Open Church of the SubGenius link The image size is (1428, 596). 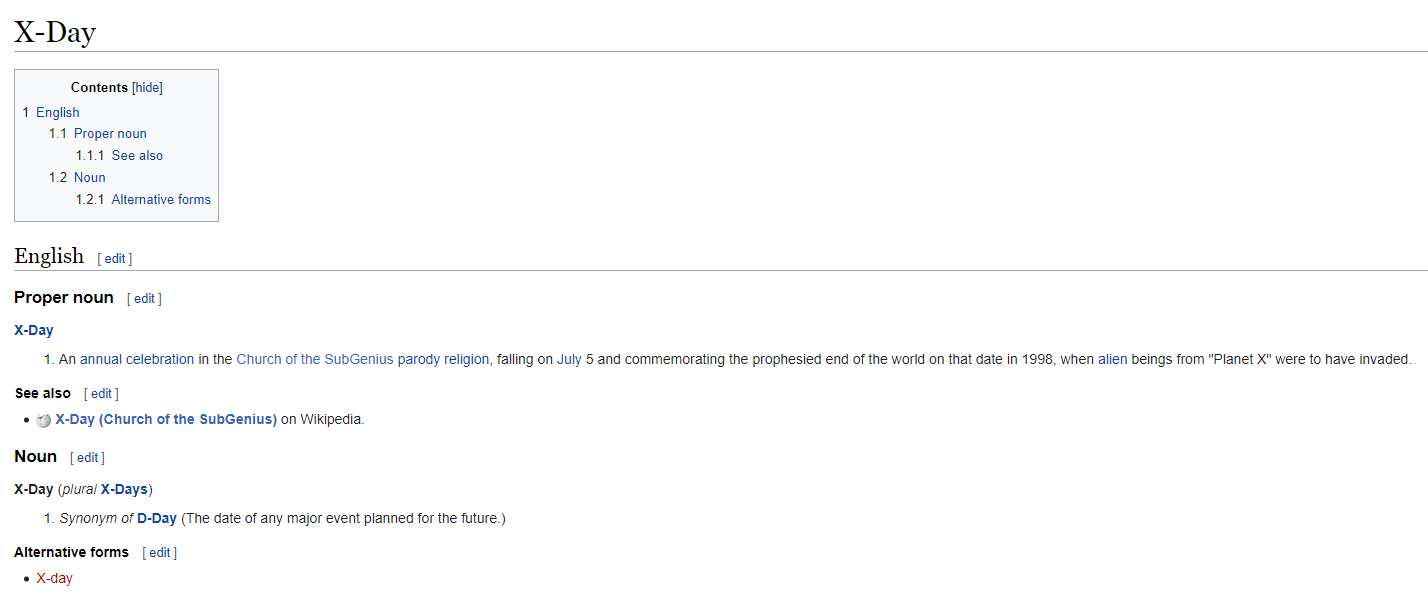click(315, 360)
